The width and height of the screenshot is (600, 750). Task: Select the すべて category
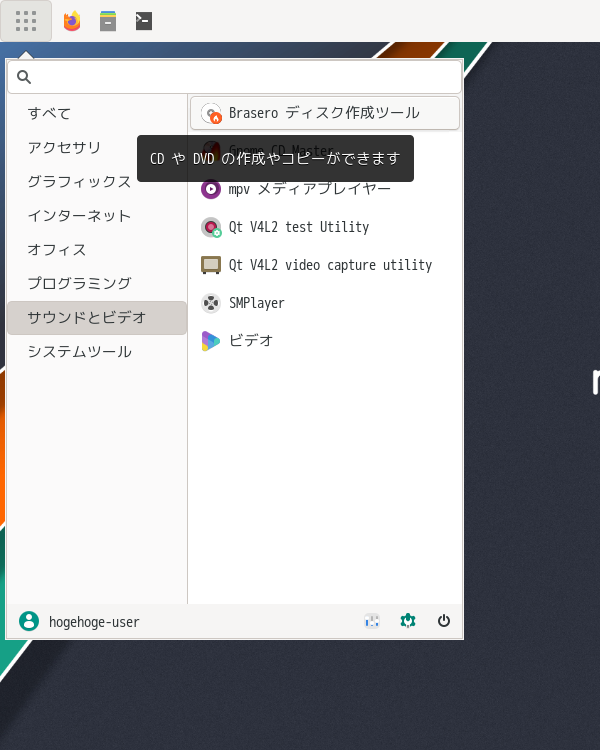[x=97, y=113]
